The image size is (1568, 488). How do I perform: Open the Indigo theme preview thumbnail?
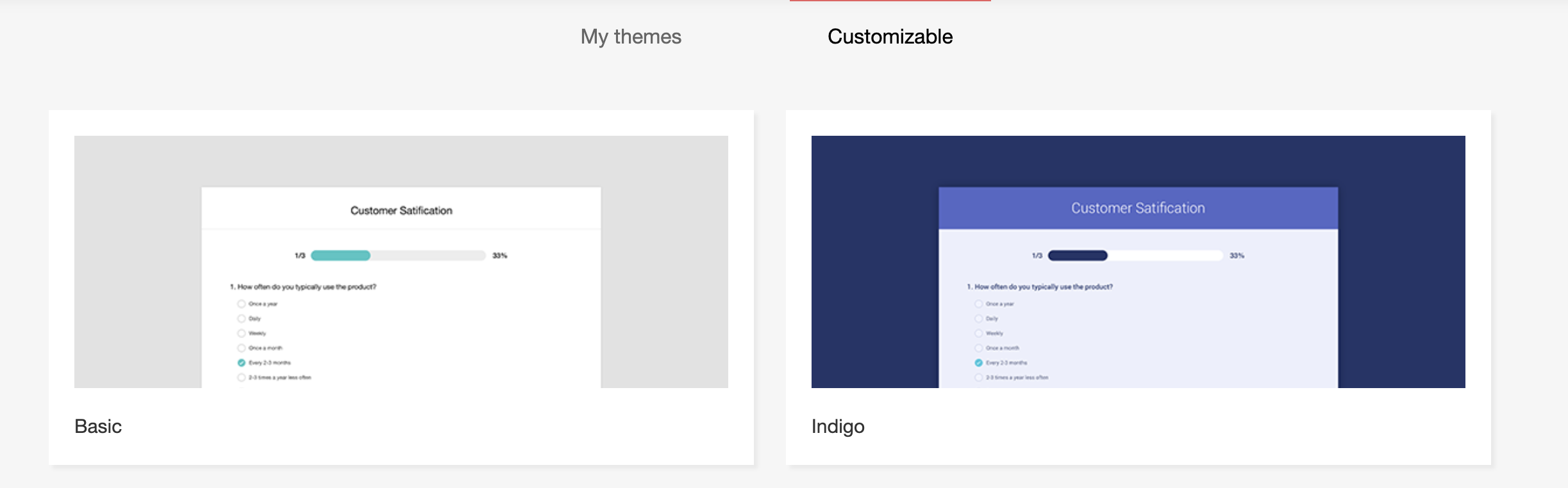1138,261
